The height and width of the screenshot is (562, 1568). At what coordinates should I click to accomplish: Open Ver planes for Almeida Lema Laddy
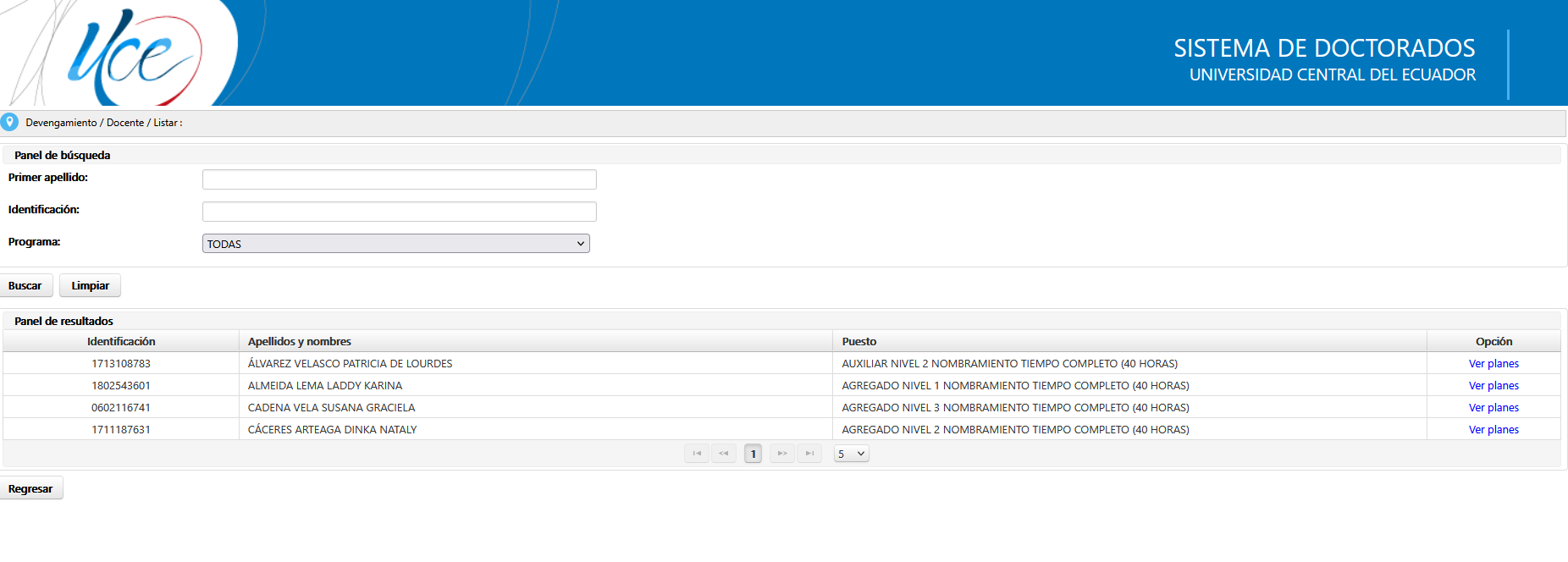1493,385
